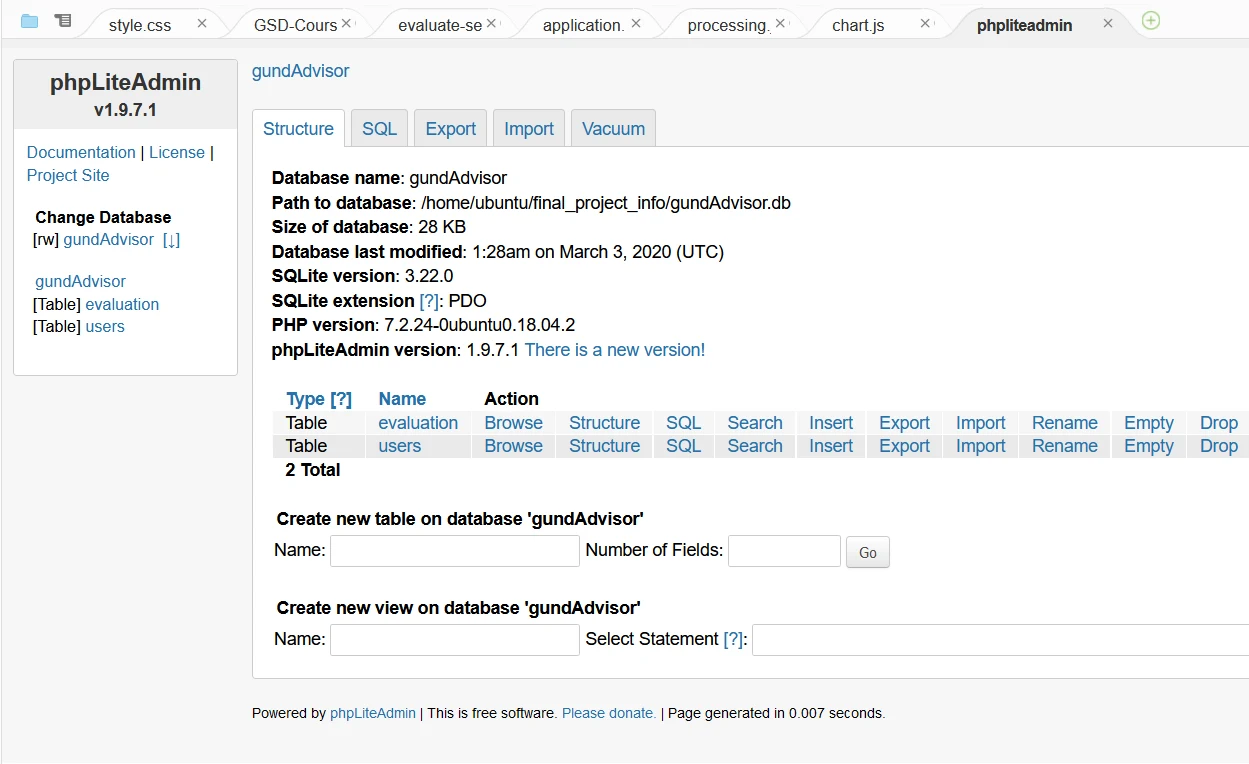Close the chart.js tab
This screenshot has height=764, width=1249.
925,23
